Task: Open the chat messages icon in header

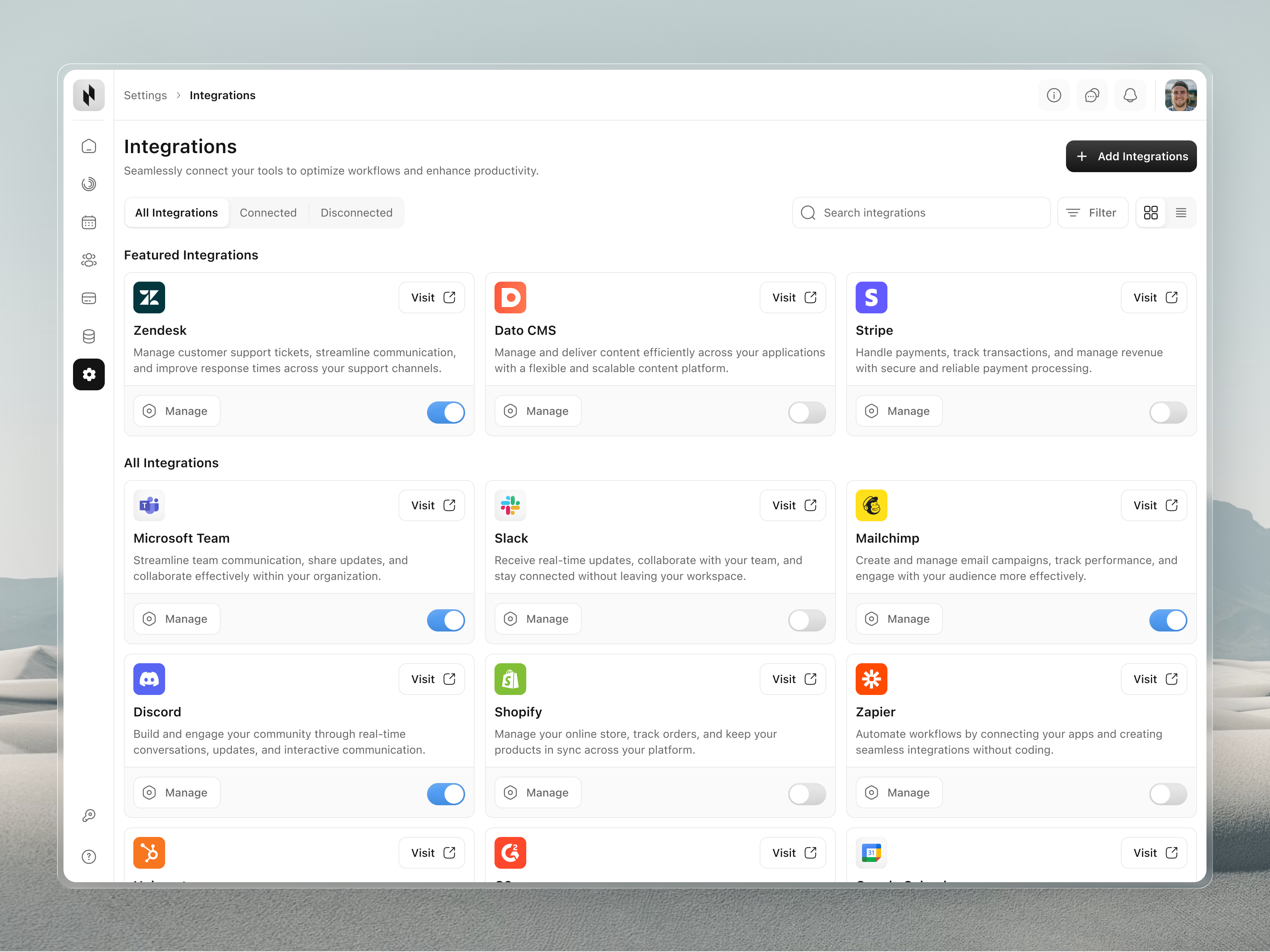Action: [x=1092, y=95]
